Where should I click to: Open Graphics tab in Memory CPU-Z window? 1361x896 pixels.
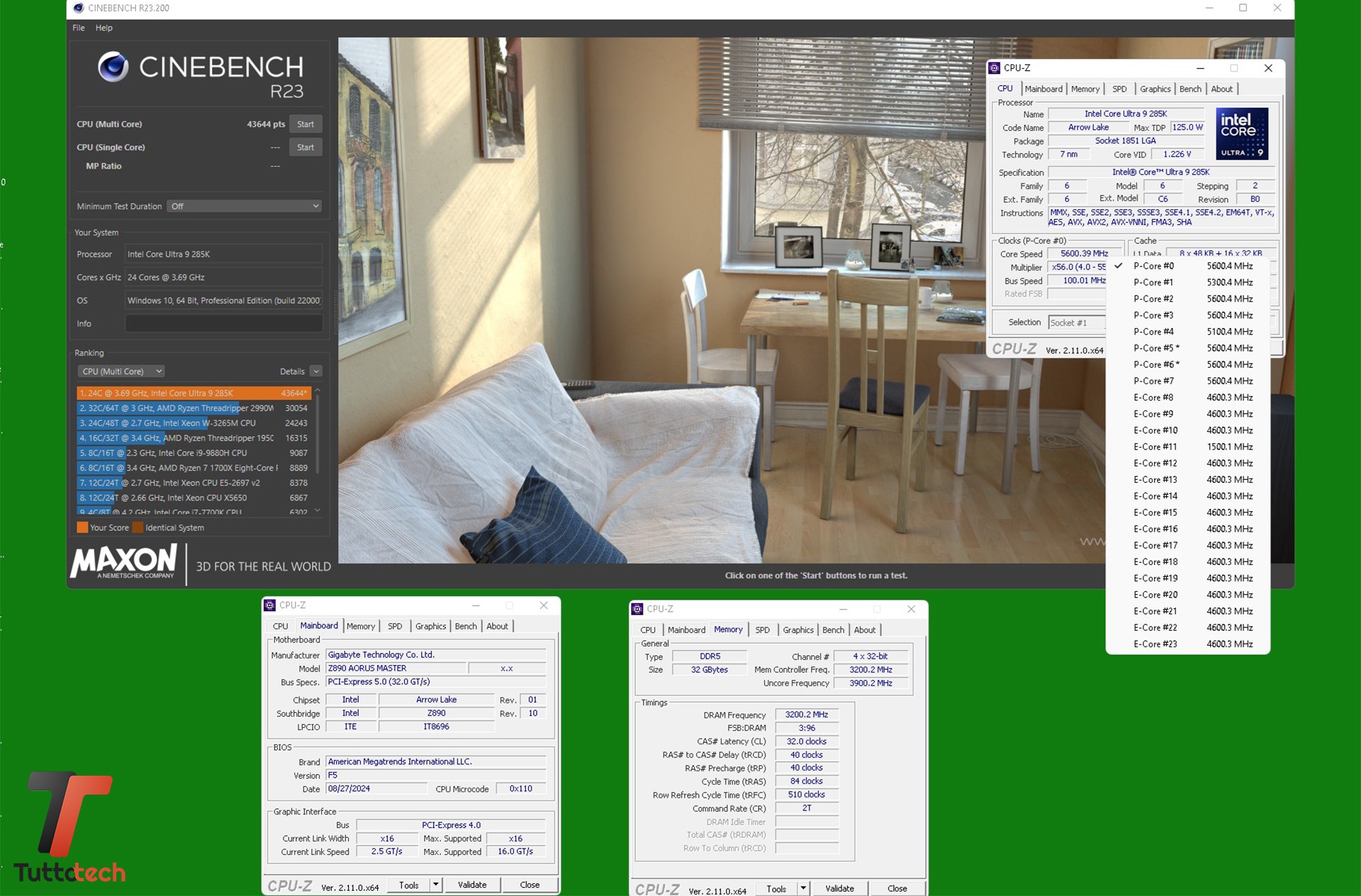pos(798,629)
